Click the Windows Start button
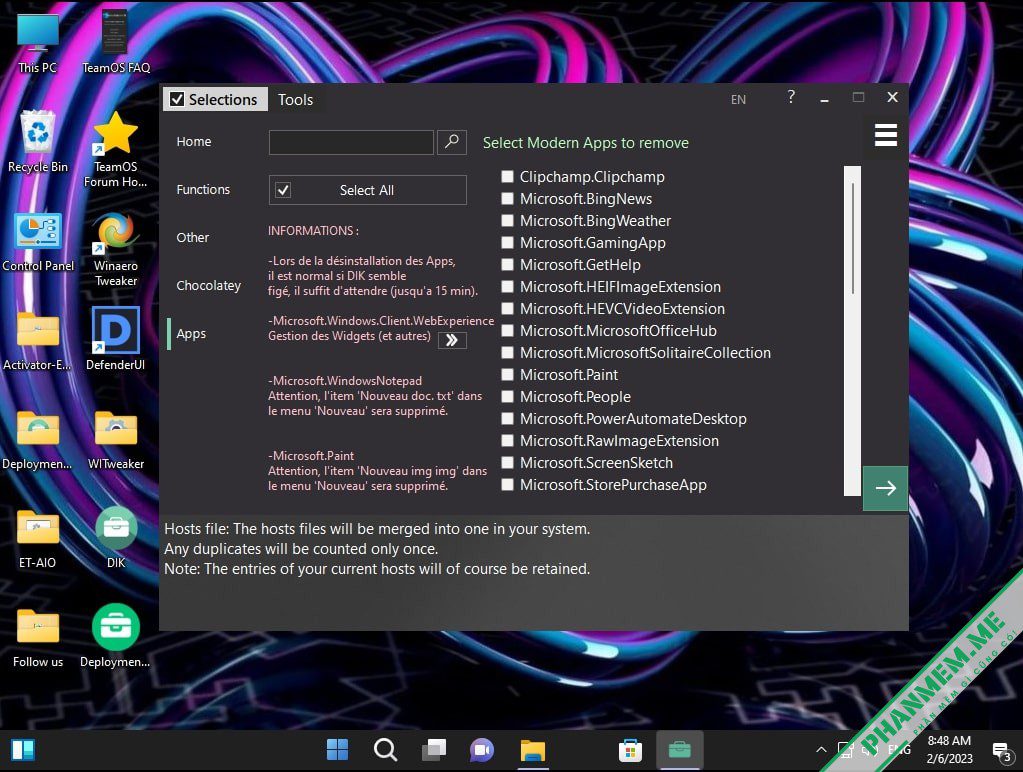Screen dimensions: 1023x772 [337, 750]
